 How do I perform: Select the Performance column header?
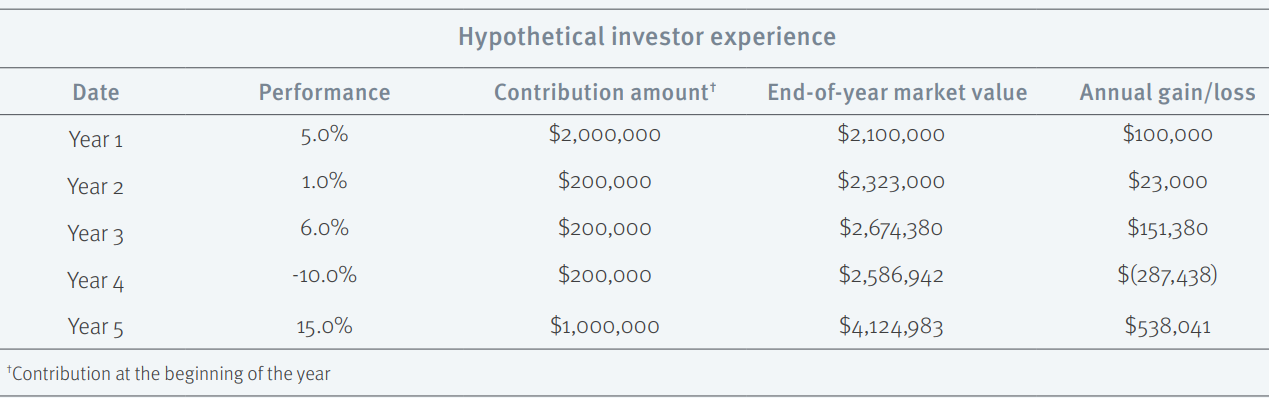point(324,93)
